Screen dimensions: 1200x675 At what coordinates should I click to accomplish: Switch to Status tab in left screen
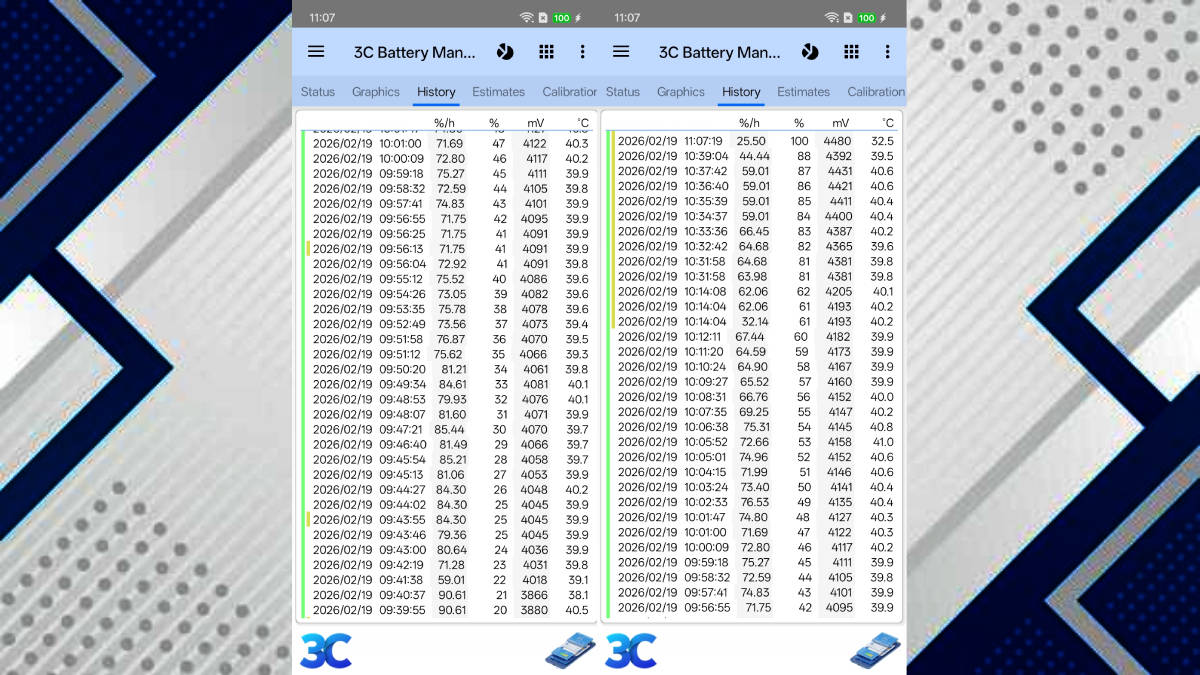tap(318, 91)
